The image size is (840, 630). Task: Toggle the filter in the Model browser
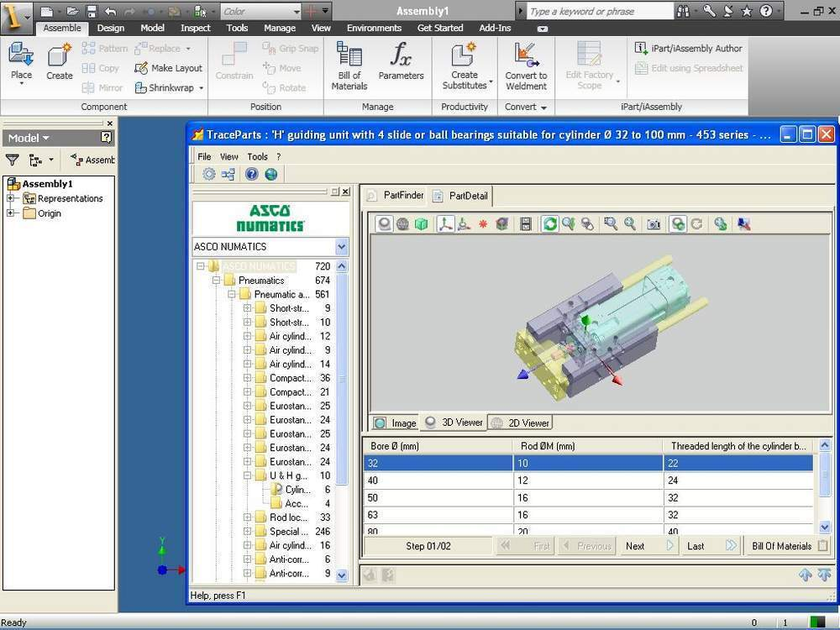[x=11, y=160]
